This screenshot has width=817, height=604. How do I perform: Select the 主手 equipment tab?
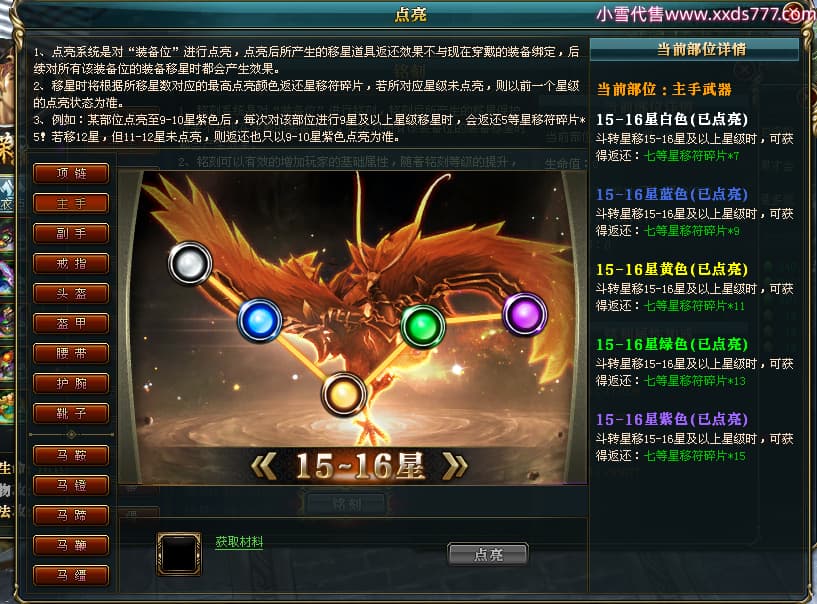point(71,203)
